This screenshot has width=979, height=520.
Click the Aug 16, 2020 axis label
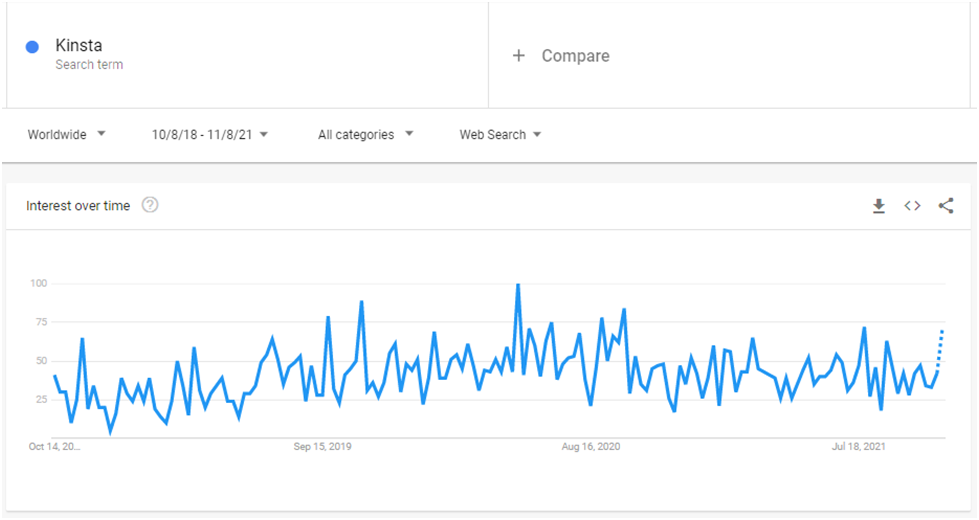591,446
